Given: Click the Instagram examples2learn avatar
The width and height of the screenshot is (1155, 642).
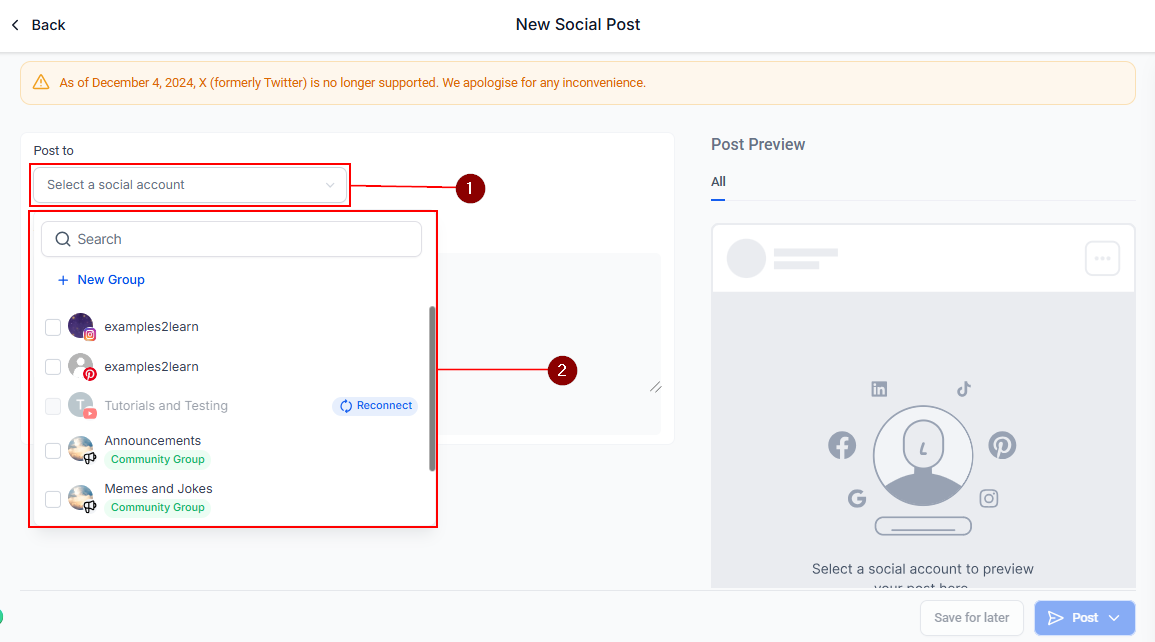Looking at the screenshot, I should (x=81, y=326).
